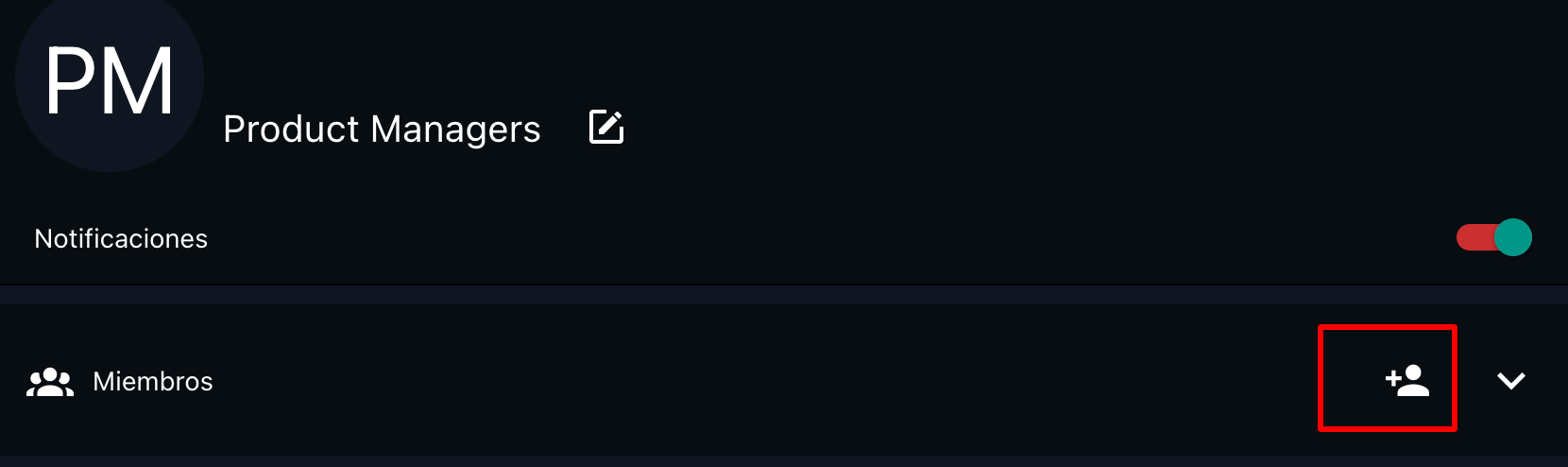Tap the plus-person icon in Miembros row
Viewport: 1568px width, 467px height.
click(1407, 380)
